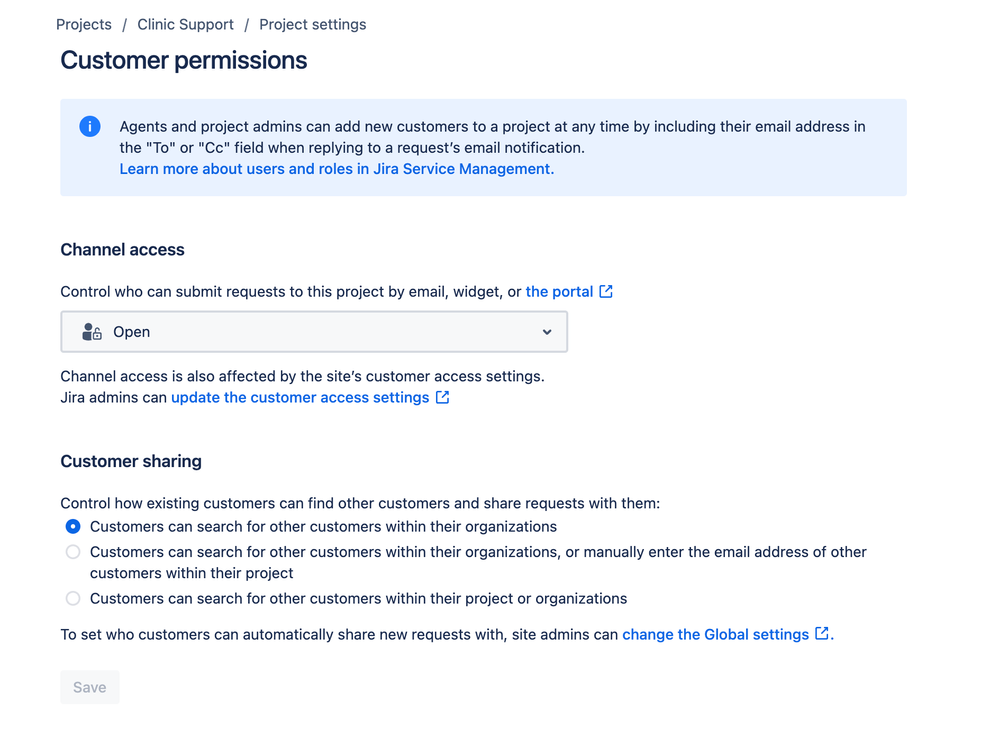This screenshot has height=749, width=999.
Task: Click the chevron arrow in Channel access dropdown
Action: [x=547, y=332]
